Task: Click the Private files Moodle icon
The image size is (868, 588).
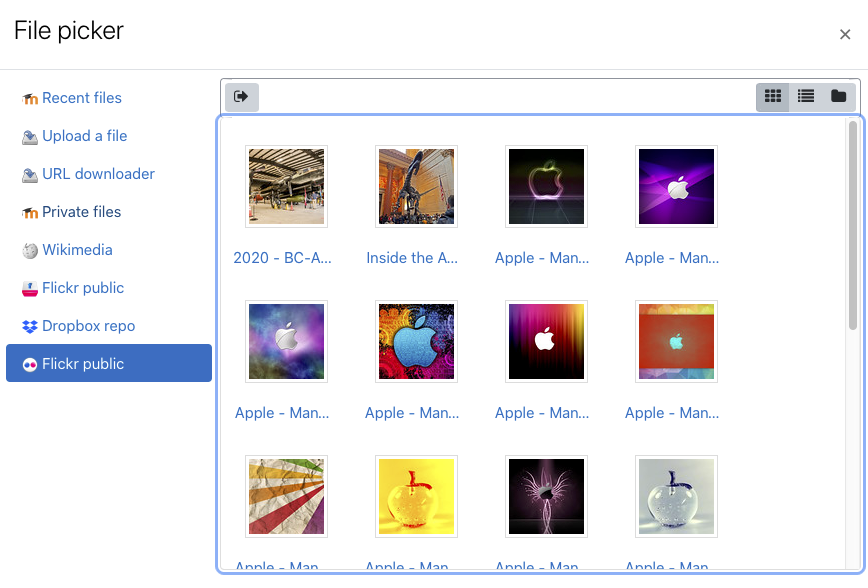Action: click(x=30, y=213)
